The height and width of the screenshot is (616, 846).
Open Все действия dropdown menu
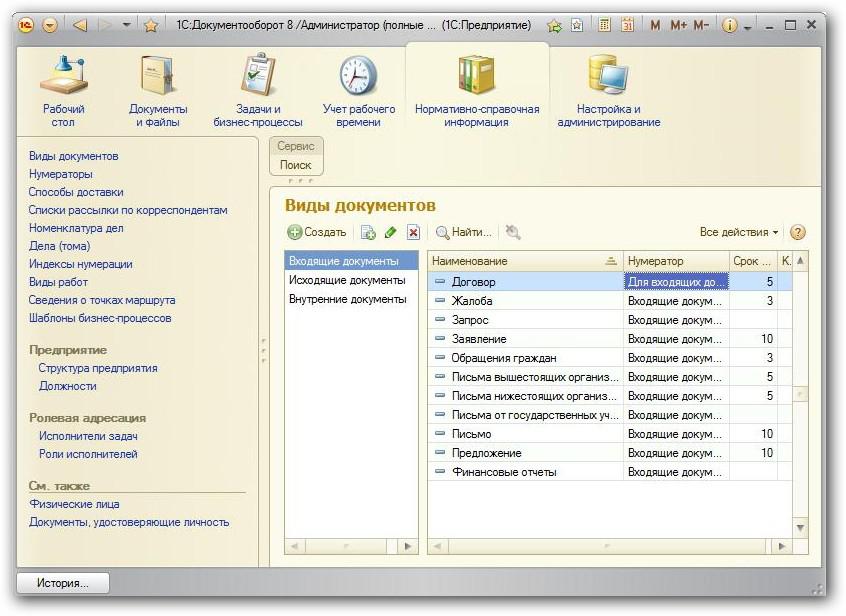pyautogui.click(x=739, y=232)
